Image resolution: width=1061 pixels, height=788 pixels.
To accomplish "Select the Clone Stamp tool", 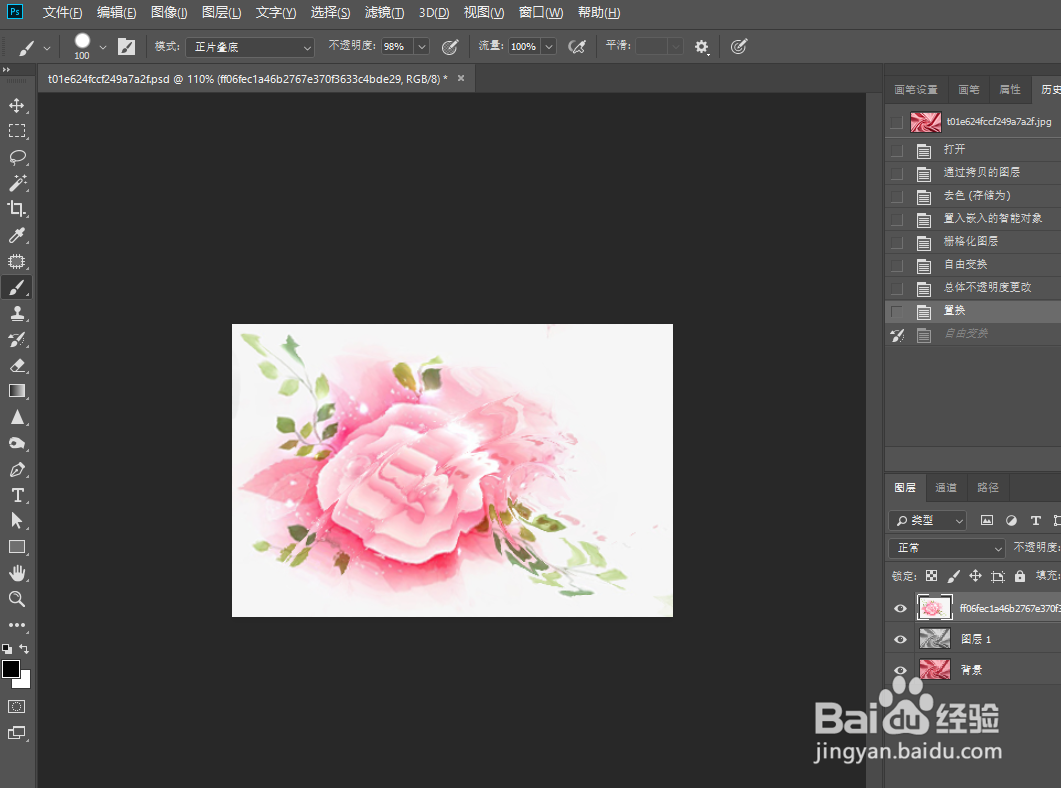I will (x=17, y=313).
